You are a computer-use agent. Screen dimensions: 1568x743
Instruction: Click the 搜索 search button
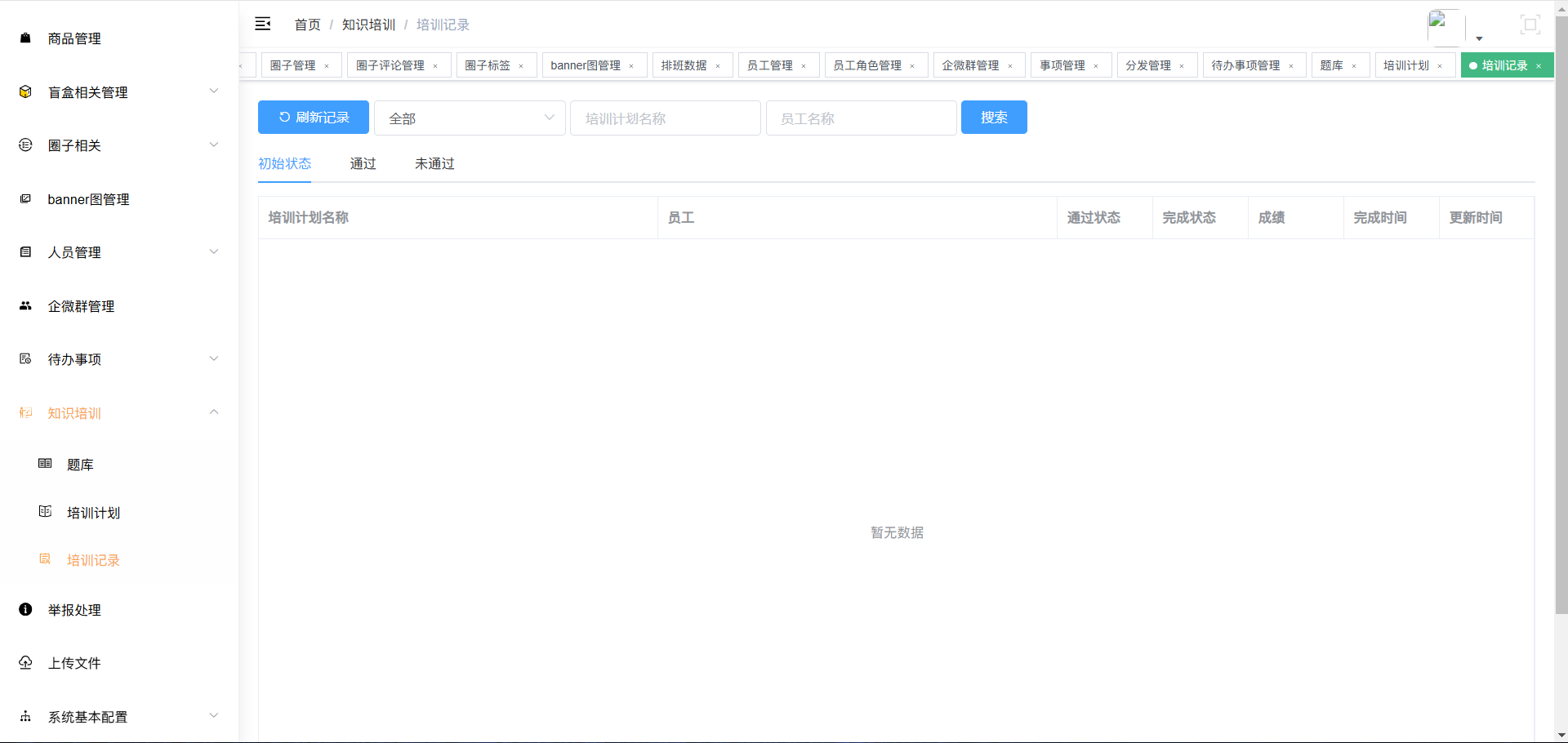(x=993, y=117)
